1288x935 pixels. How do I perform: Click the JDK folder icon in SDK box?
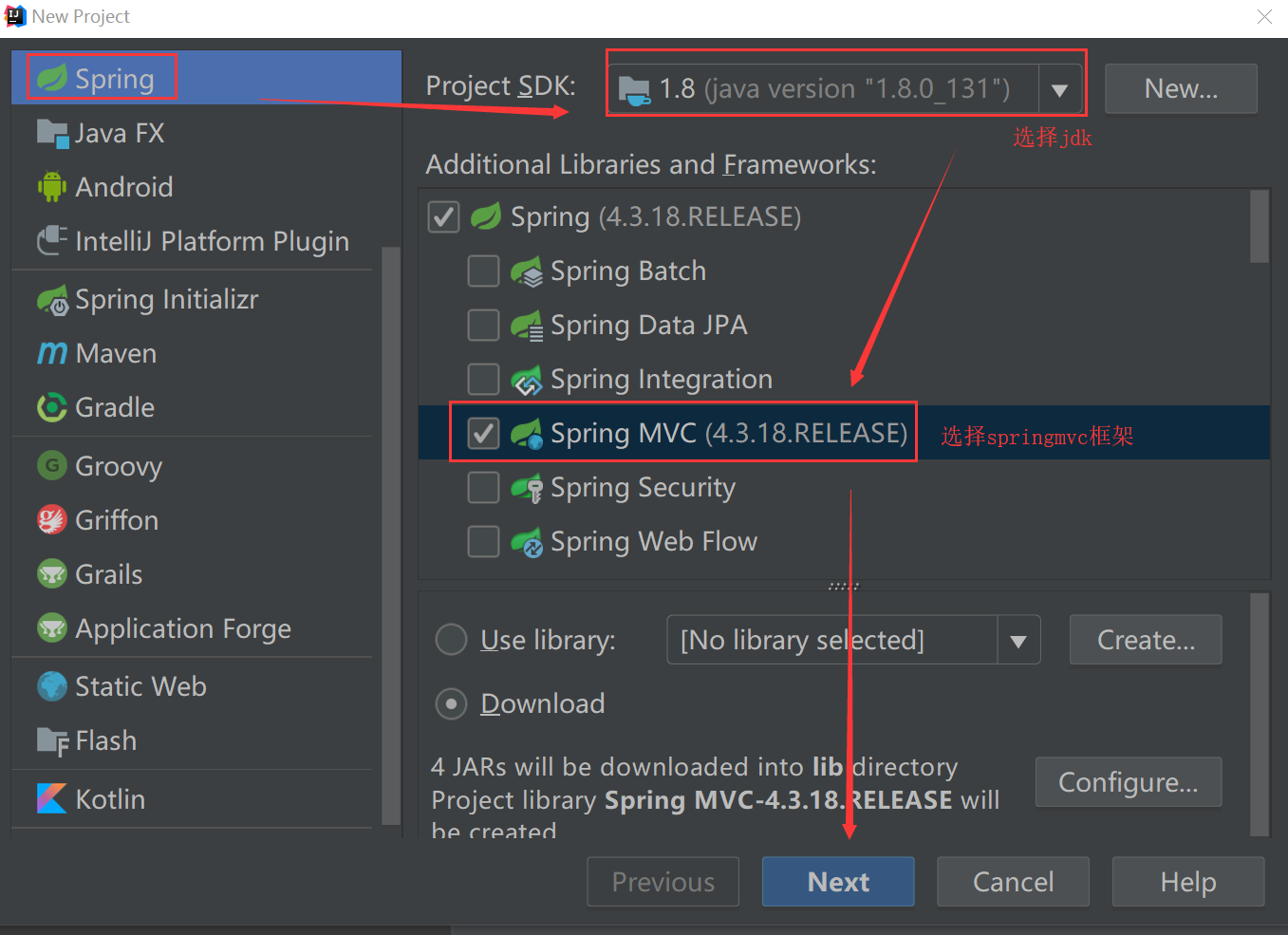tap(634, 90)
